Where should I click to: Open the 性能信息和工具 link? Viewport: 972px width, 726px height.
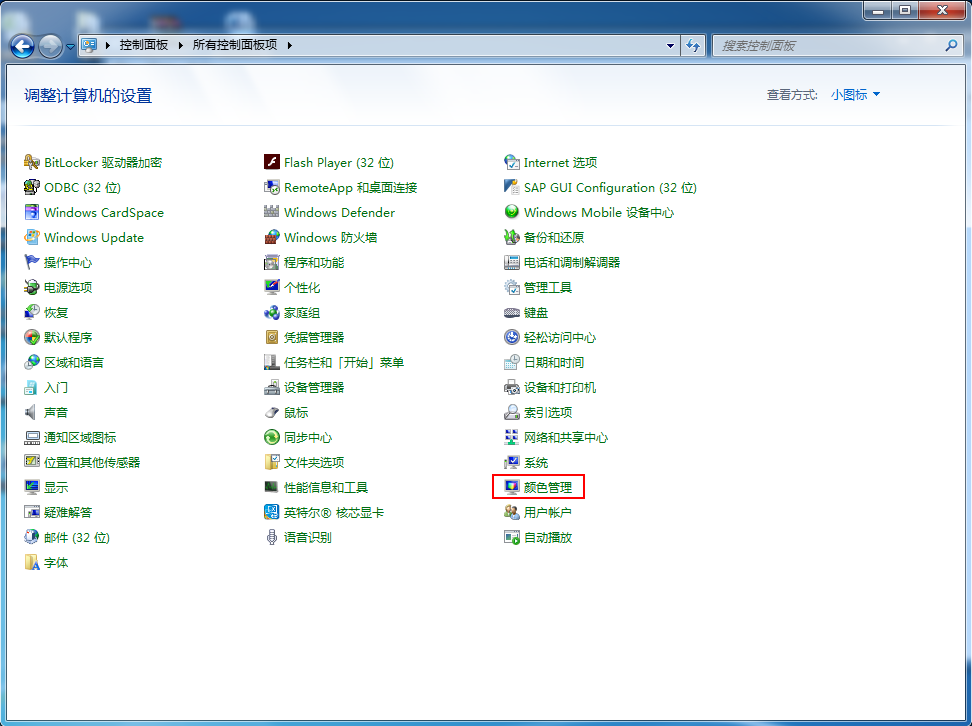tap(326, 488)
